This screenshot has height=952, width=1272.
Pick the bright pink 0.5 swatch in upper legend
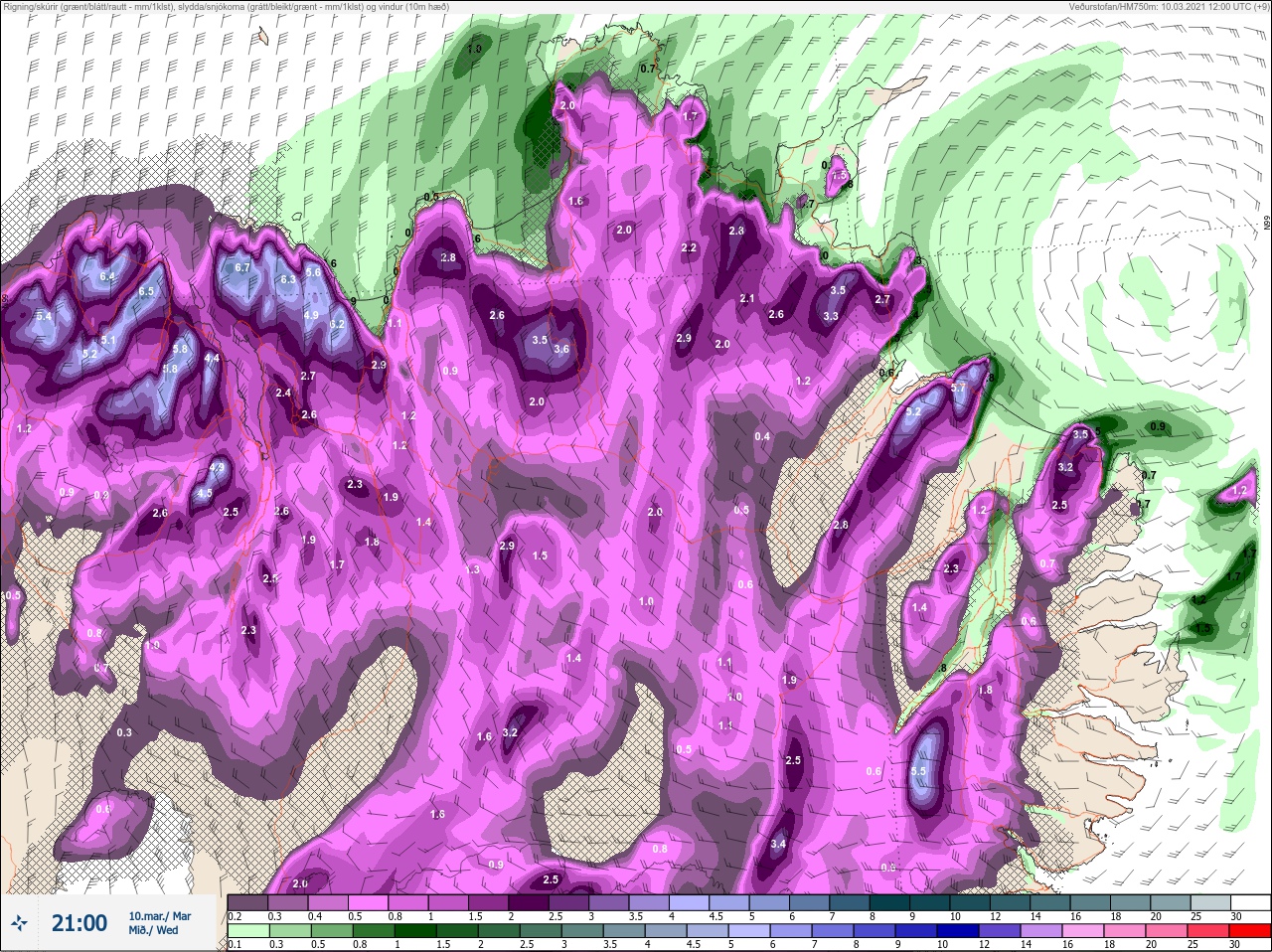(370, 902)
